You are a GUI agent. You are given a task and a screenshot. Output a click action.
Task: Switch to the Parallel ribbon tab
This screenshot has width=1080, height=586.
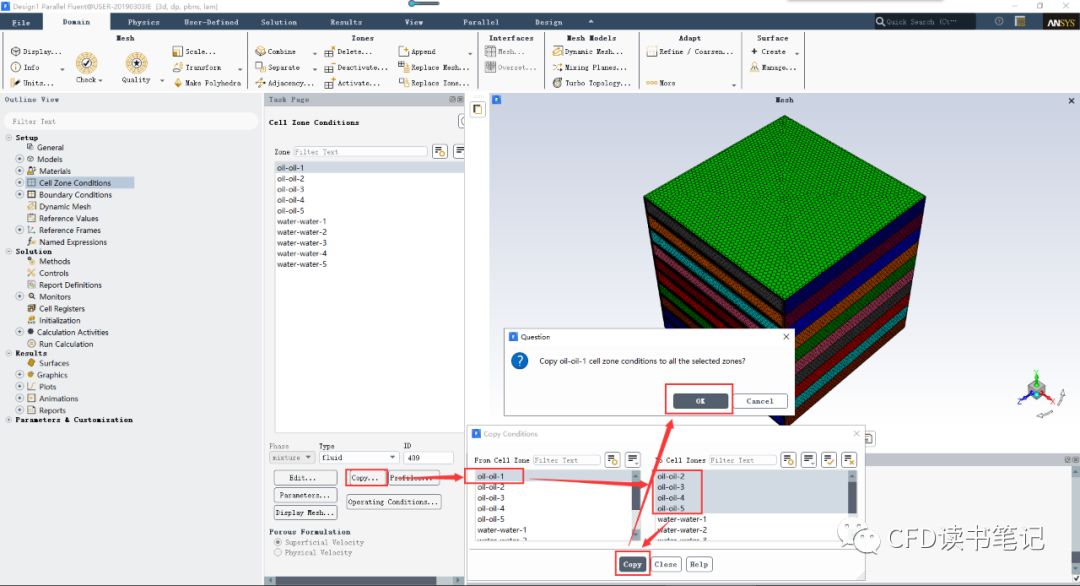pyautogui.click(x=481, y=22)
